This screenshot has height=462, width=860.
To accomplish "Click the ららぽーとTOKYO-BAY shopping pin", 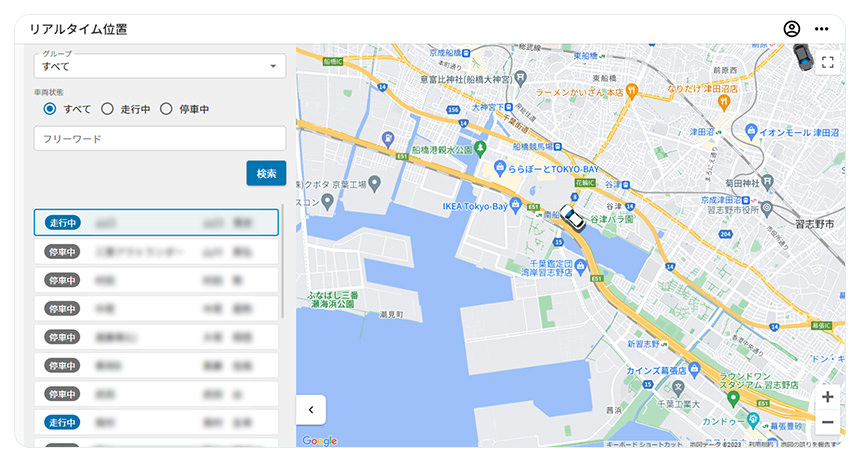I will pyautogui.click(x=500, y=168).
